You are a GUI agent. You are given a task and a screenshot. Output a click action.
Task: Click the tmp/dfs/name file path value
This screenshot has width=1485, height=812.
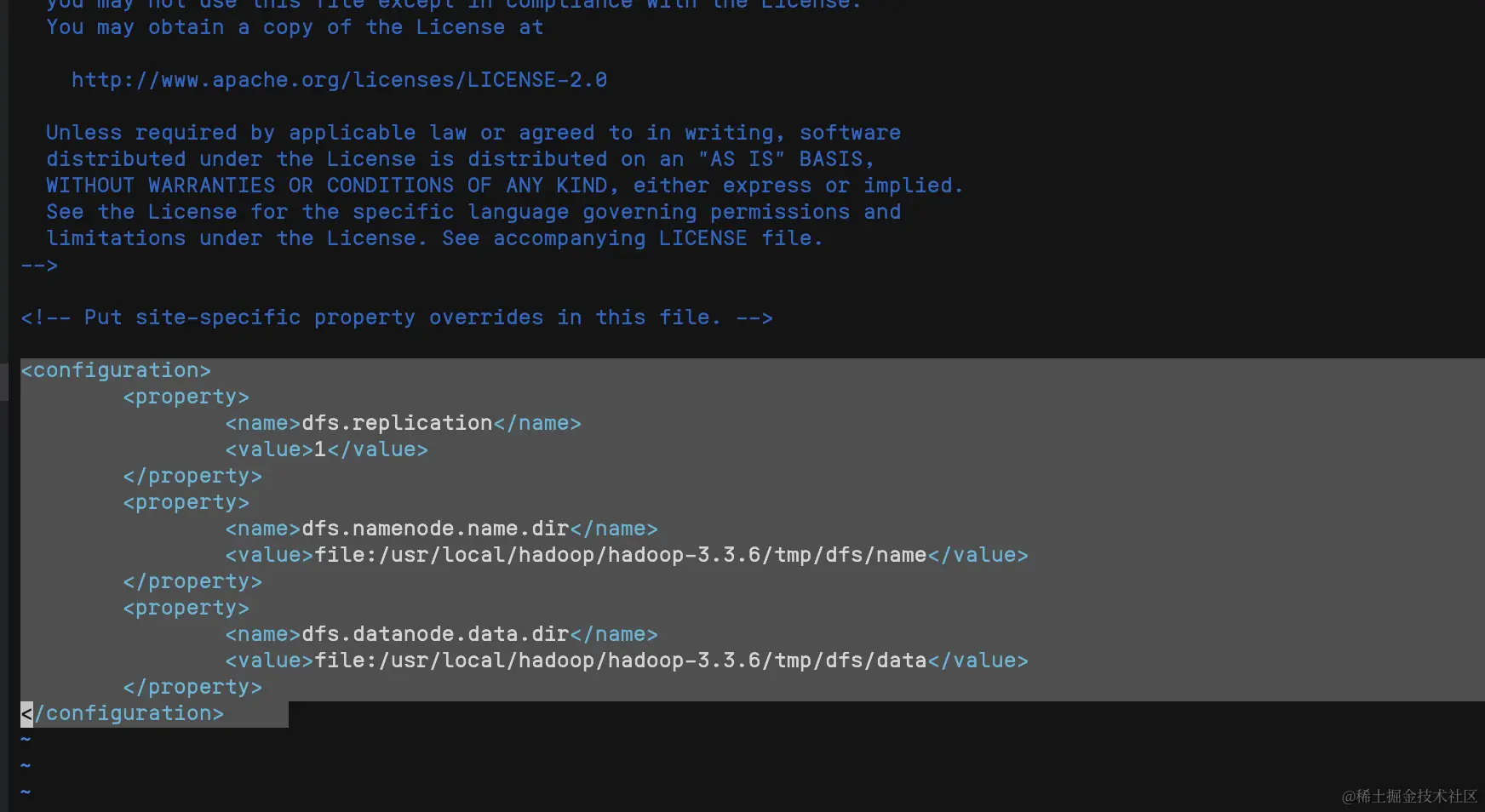click(x=620, y=555)
